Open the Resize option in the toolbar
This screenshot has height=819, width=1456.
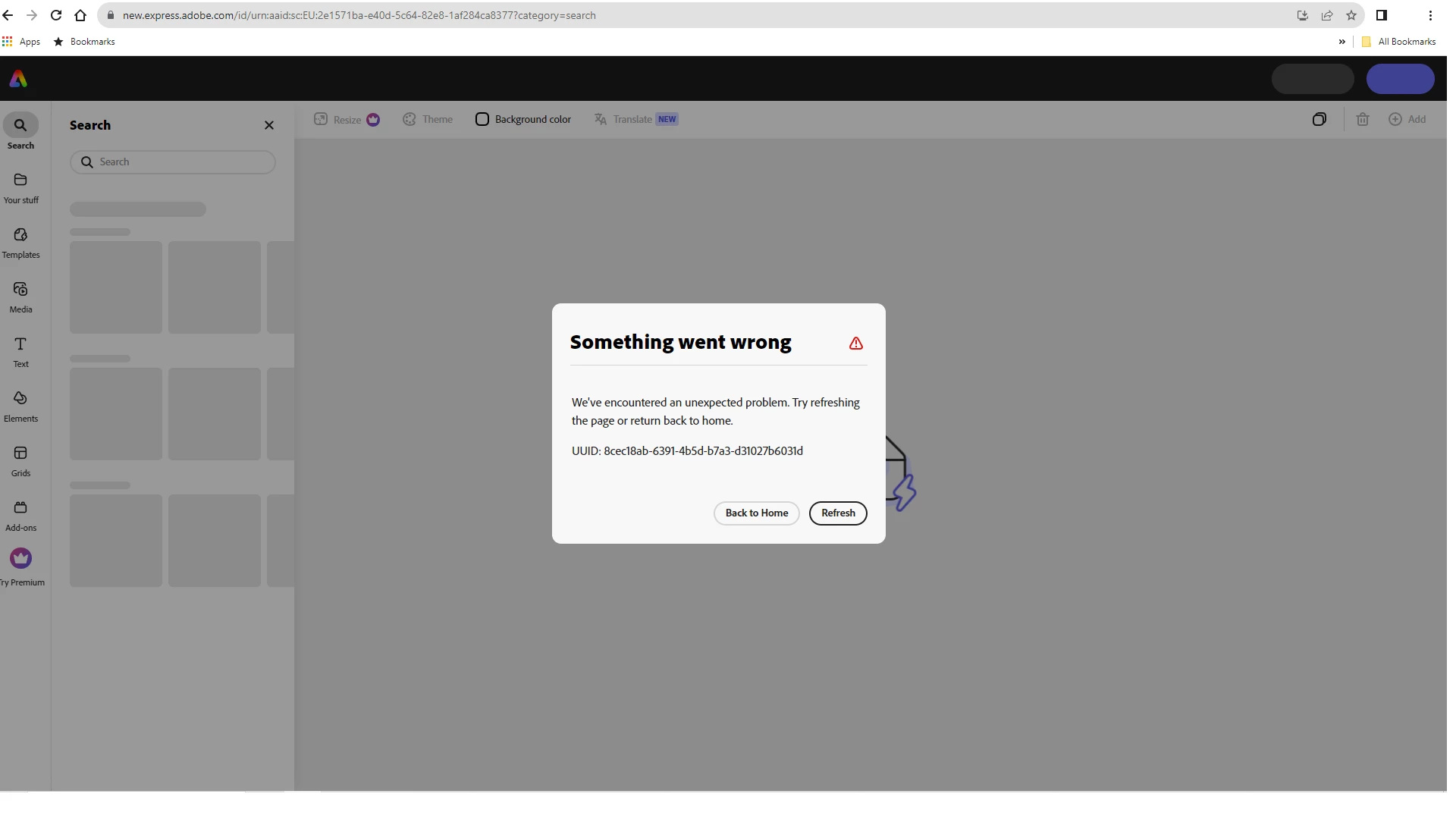click(347, 120)
